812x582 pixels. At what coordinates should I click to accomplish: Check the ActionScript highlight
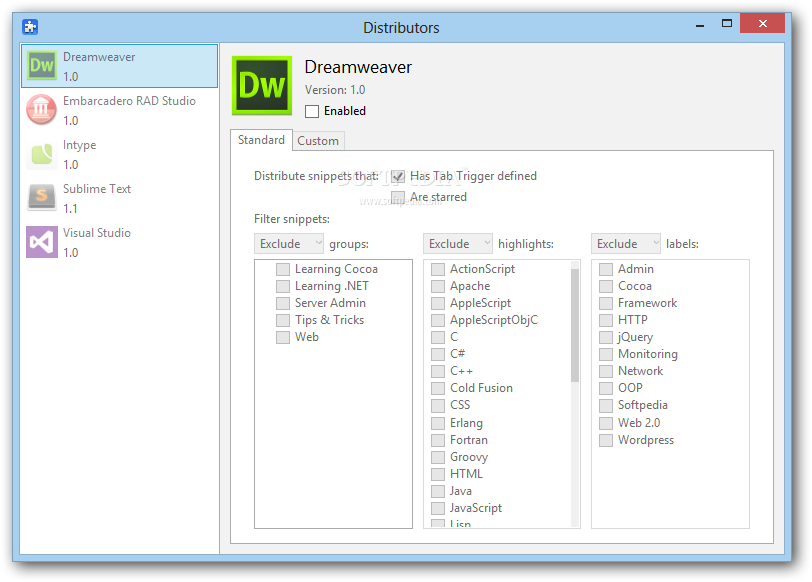438,269
